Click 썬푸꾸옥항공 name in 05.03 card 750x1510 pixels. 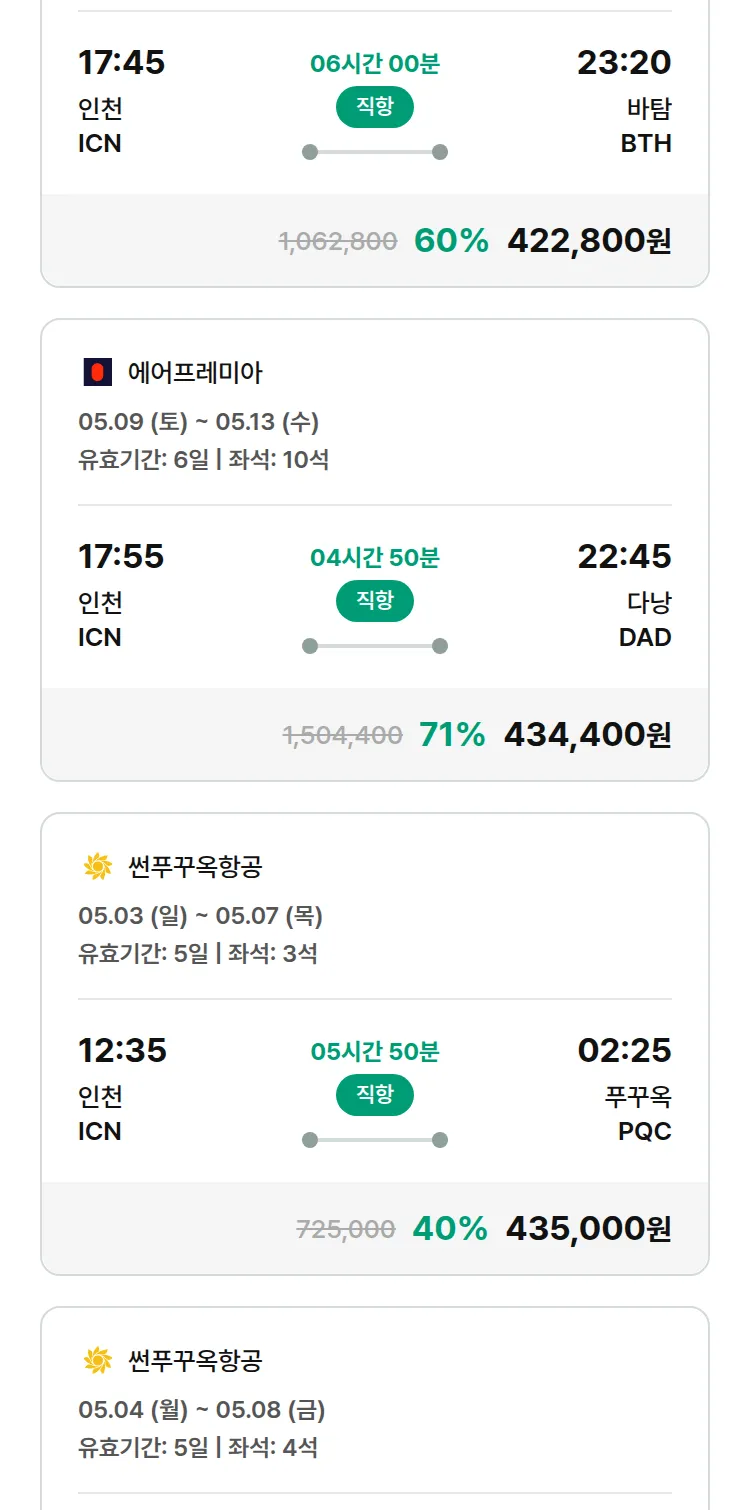click(195, 867)
